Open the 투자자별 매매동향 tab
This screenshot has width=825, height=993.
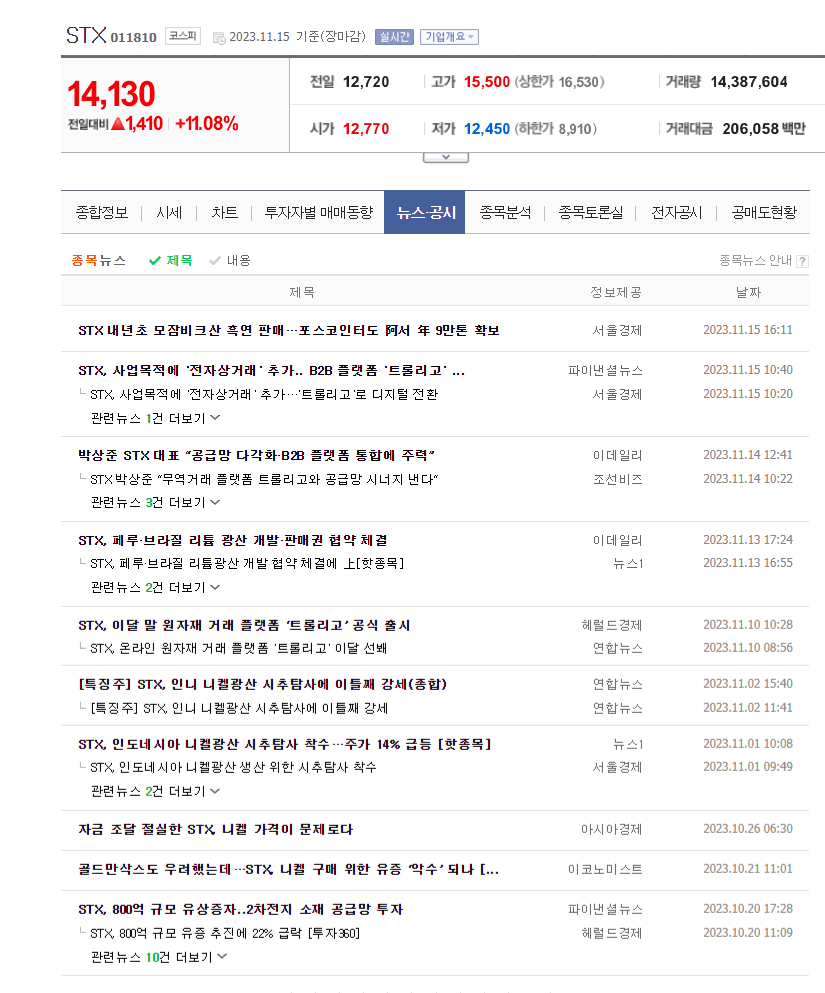pos(318,212)
